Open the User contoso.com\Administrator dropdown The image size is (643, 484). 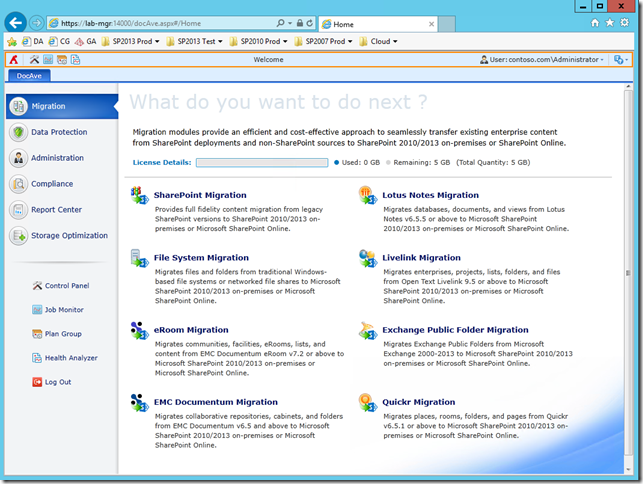tap(542, 60)
